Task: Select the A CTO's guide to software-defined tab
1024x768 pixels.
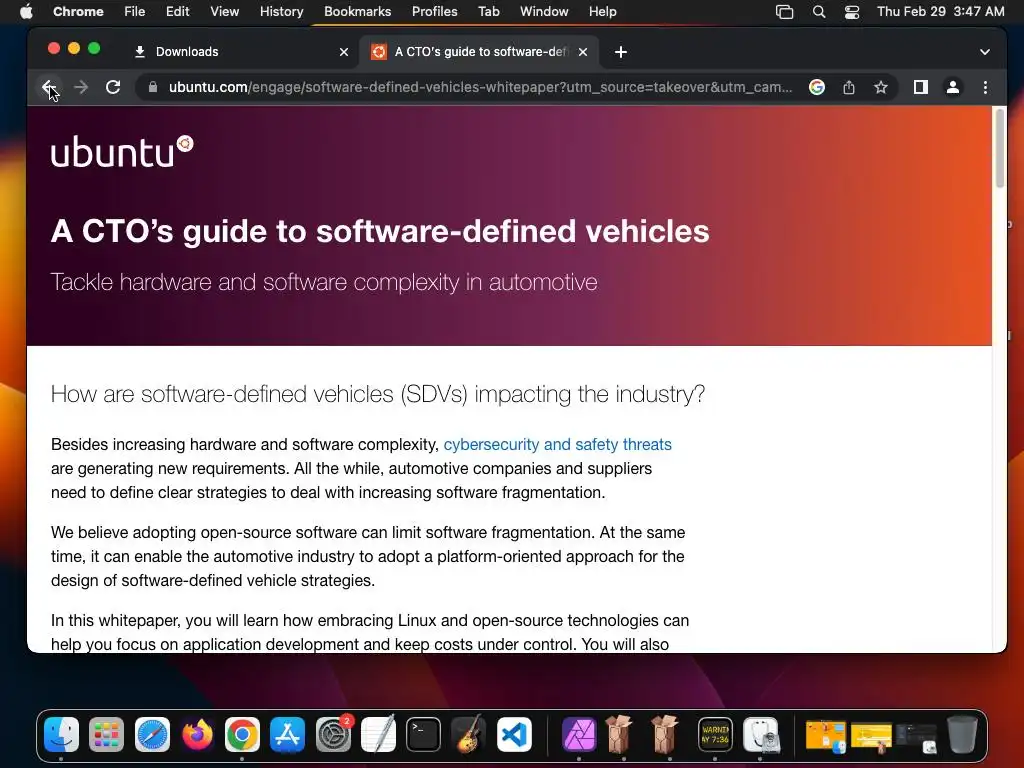Action: point(479,52)
